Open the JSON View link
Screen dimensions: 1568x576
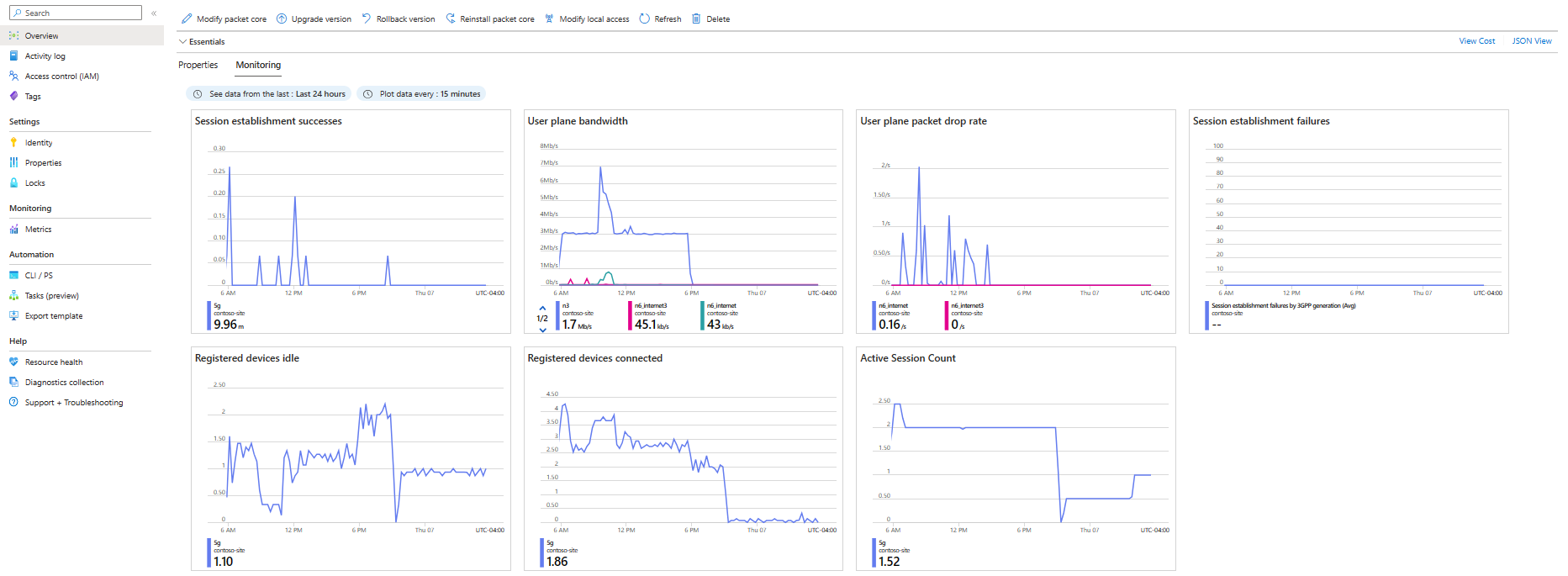1531,41
